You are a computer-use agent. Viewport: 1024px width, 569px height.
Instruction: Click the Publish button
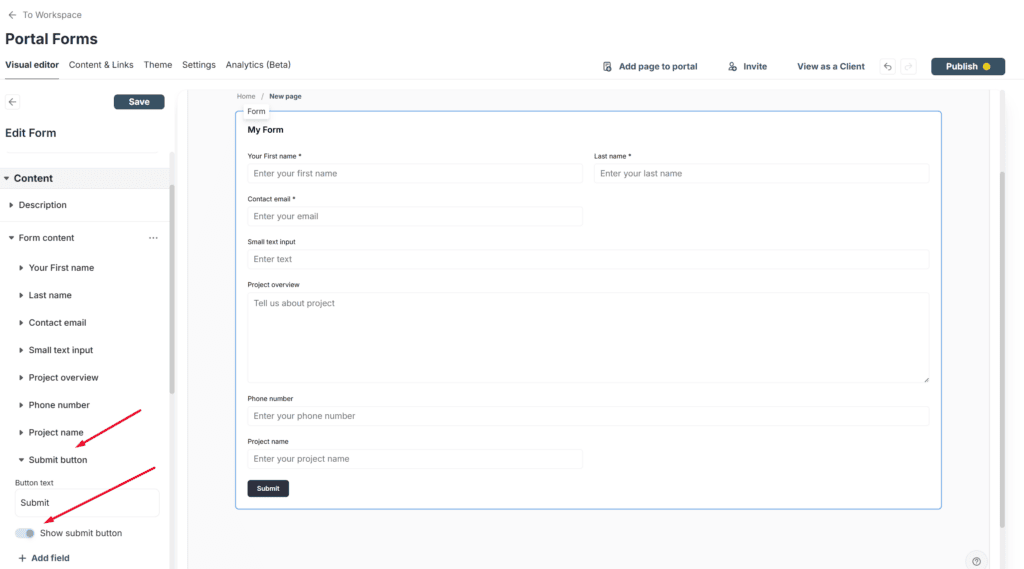968,67
